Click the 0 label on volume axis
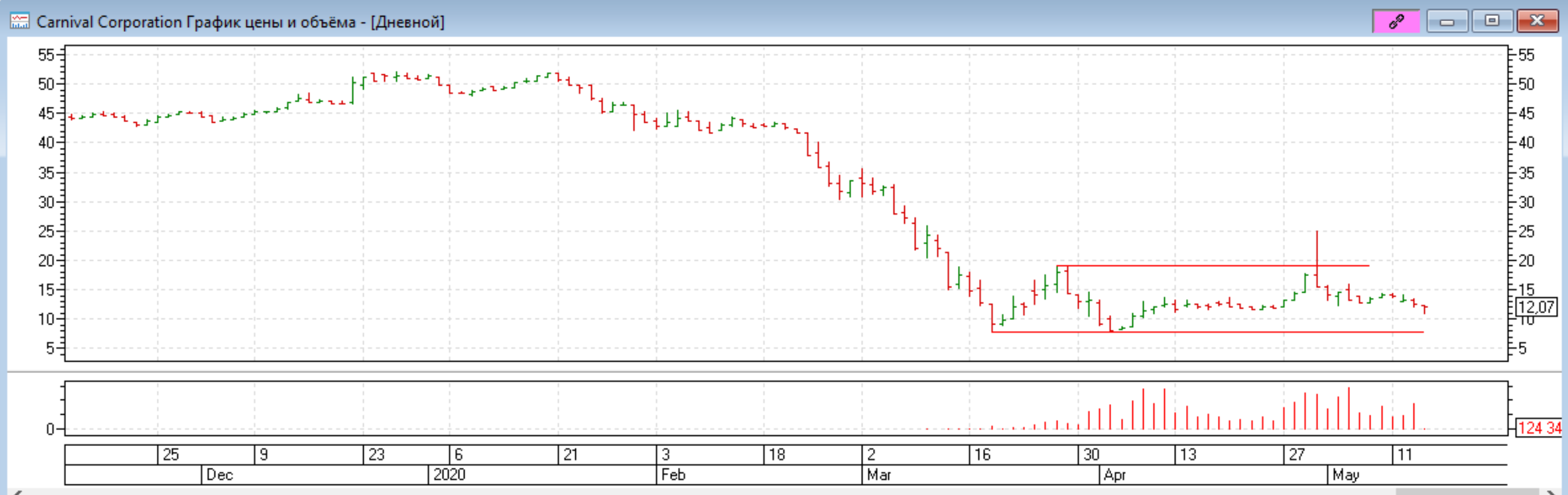This screenshot has height=495, width=1568. [x=51, y=430]
